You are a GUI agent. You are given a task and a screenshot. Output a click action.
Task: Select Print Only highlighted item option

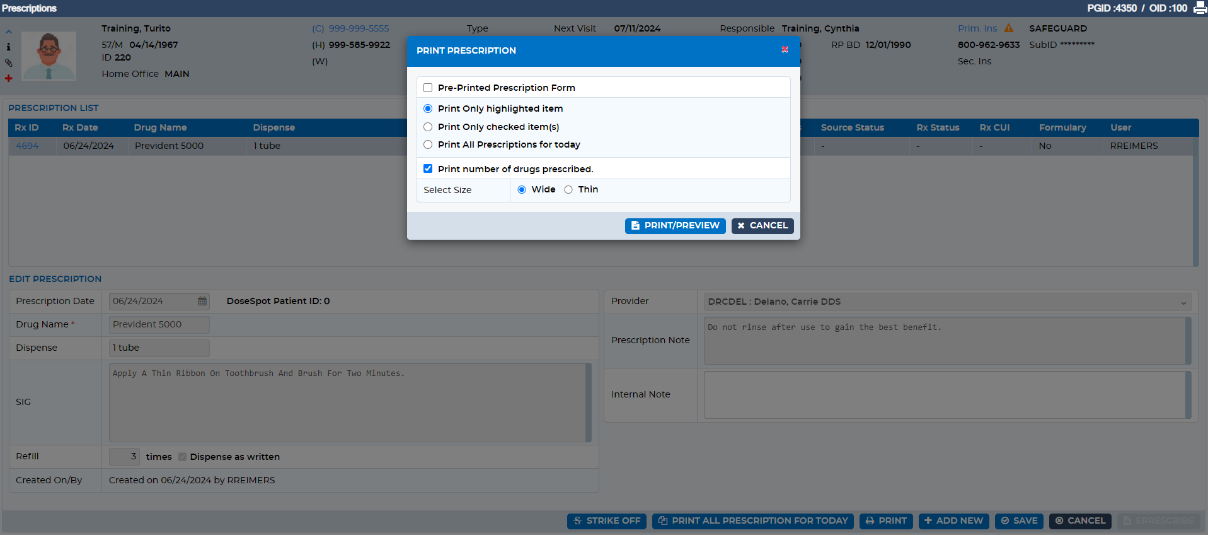428,108
